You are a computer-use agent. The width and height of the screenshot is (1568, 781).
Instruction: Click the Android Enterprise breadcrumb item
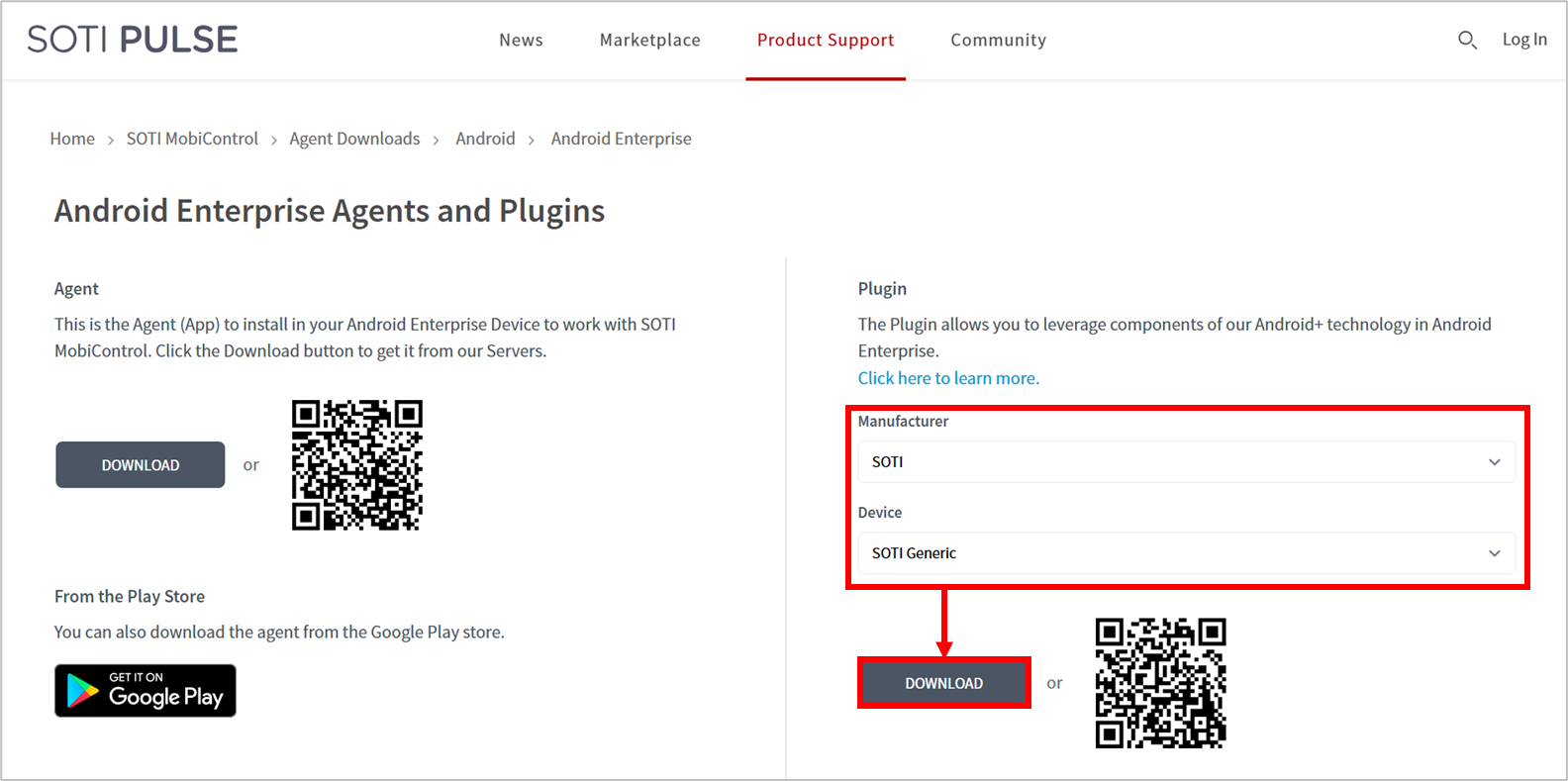[x=622, y=139]
